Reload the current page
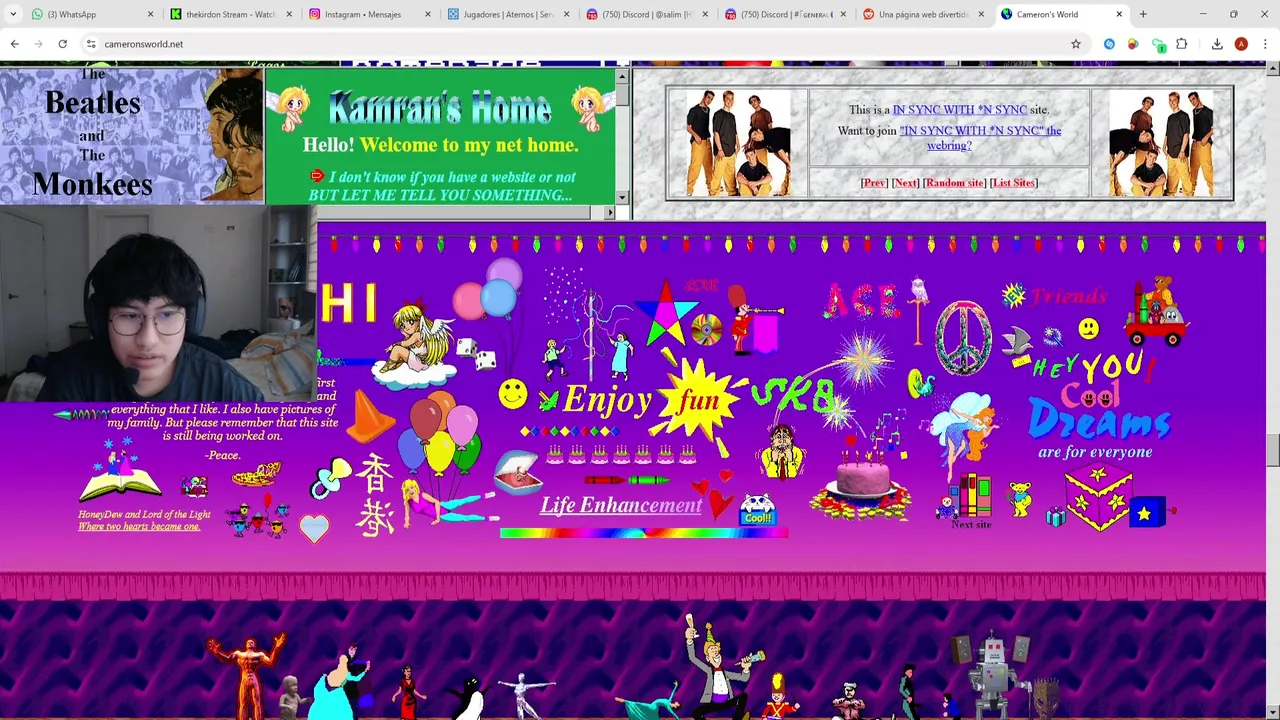1280x720 pixels. tap(62, 44)
